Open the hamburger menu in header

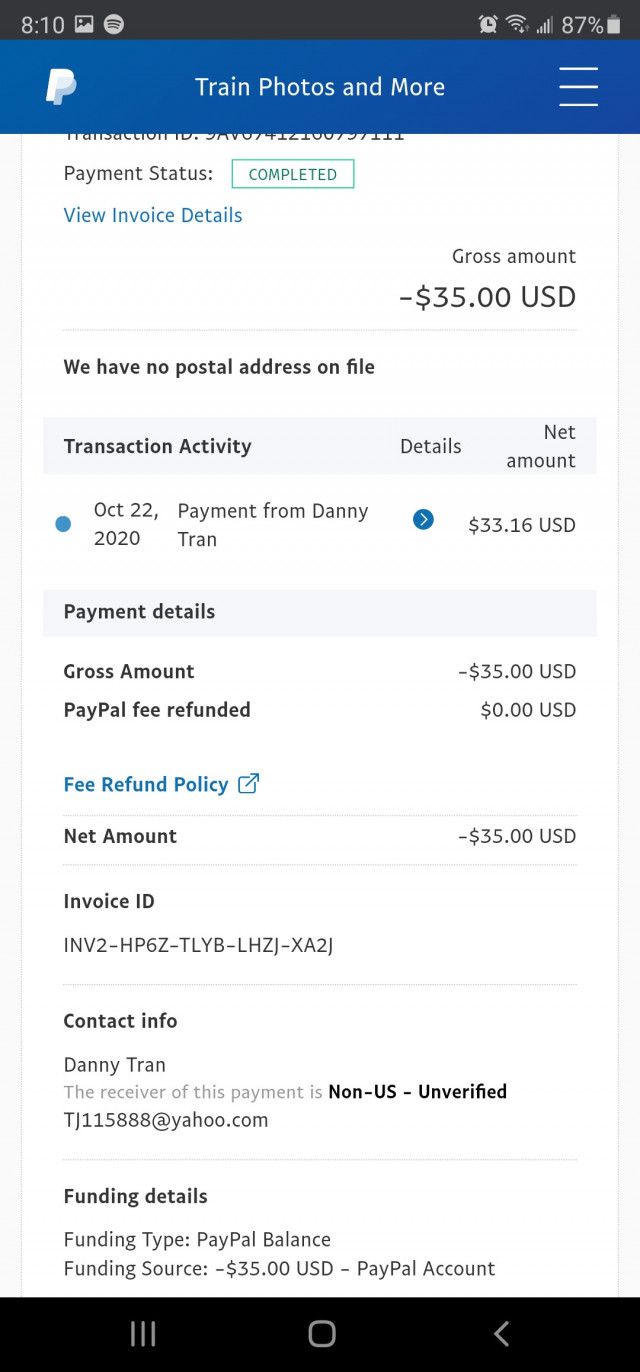click(x=578, y=87)
